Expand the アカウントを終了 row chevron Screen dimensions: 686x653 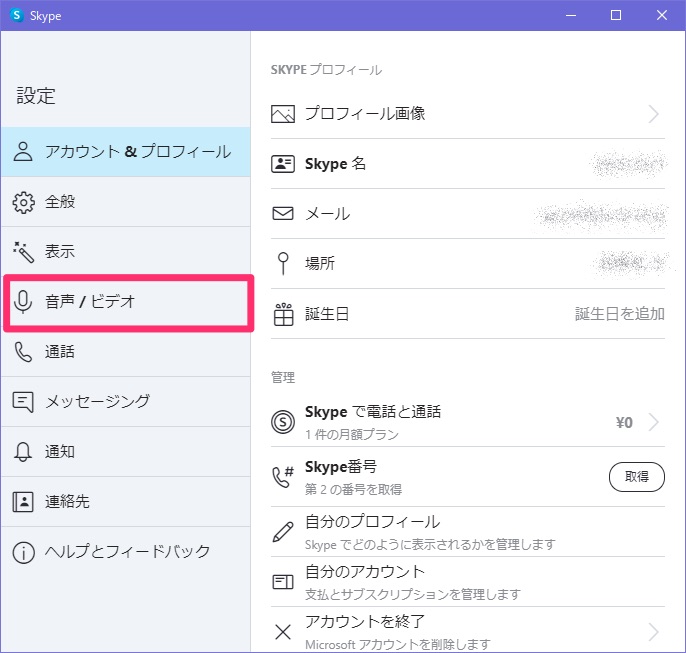654,632
